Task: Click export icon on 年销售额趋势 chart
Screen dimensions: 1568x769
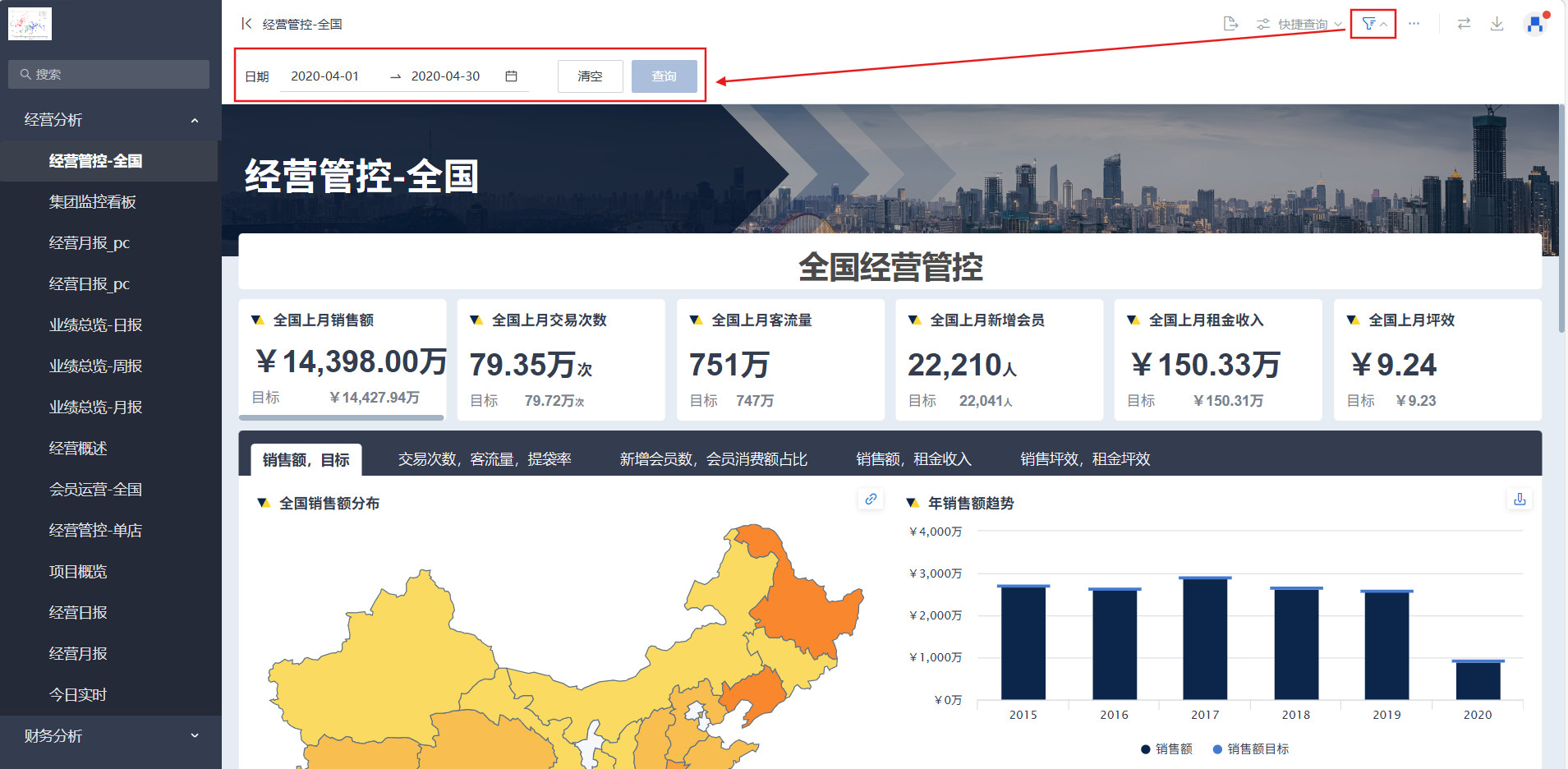Action: [1520, 499]
